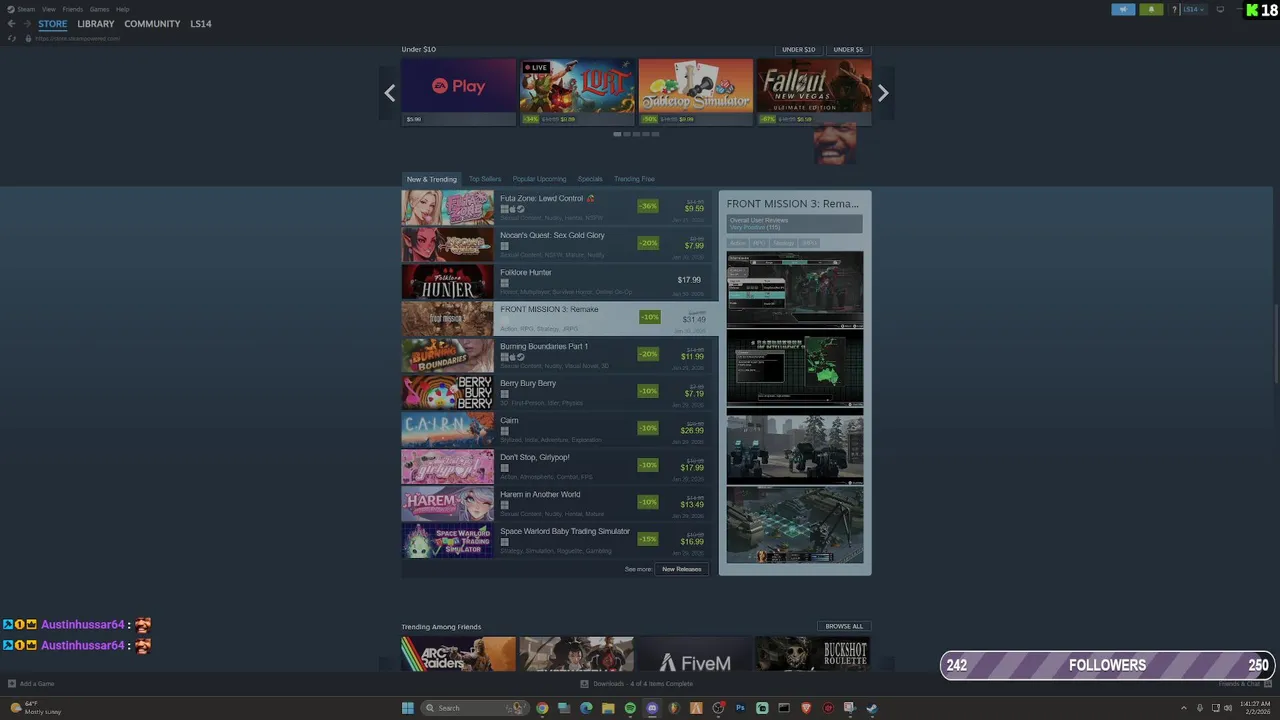Open Spotify from the taskbar

[630, 708]
